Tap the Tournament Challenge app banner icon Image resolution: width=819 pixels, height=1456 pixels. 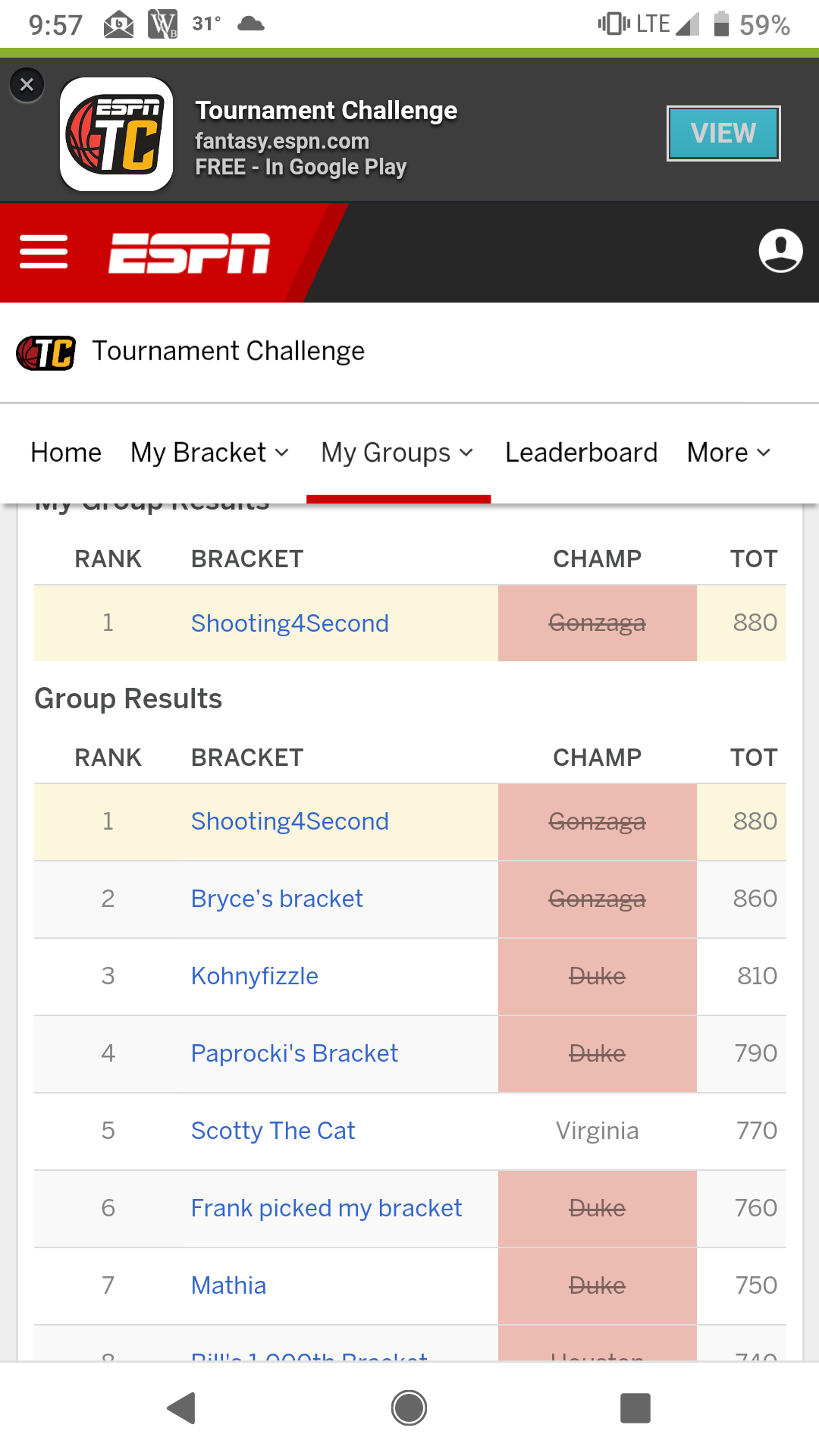point(117,134)
